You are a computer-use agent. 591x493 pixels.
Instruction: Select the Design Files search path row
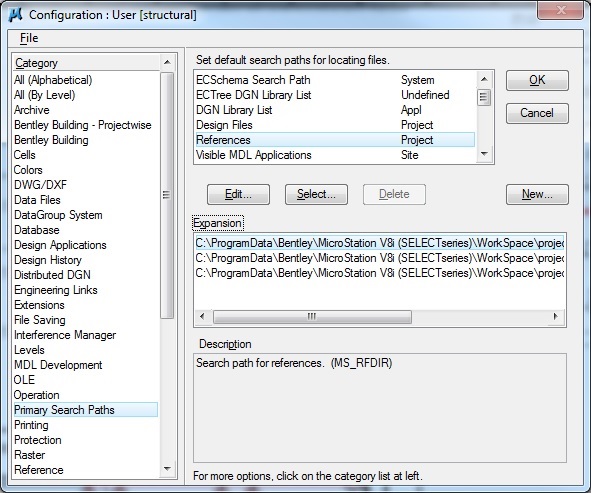coord(335,125)
